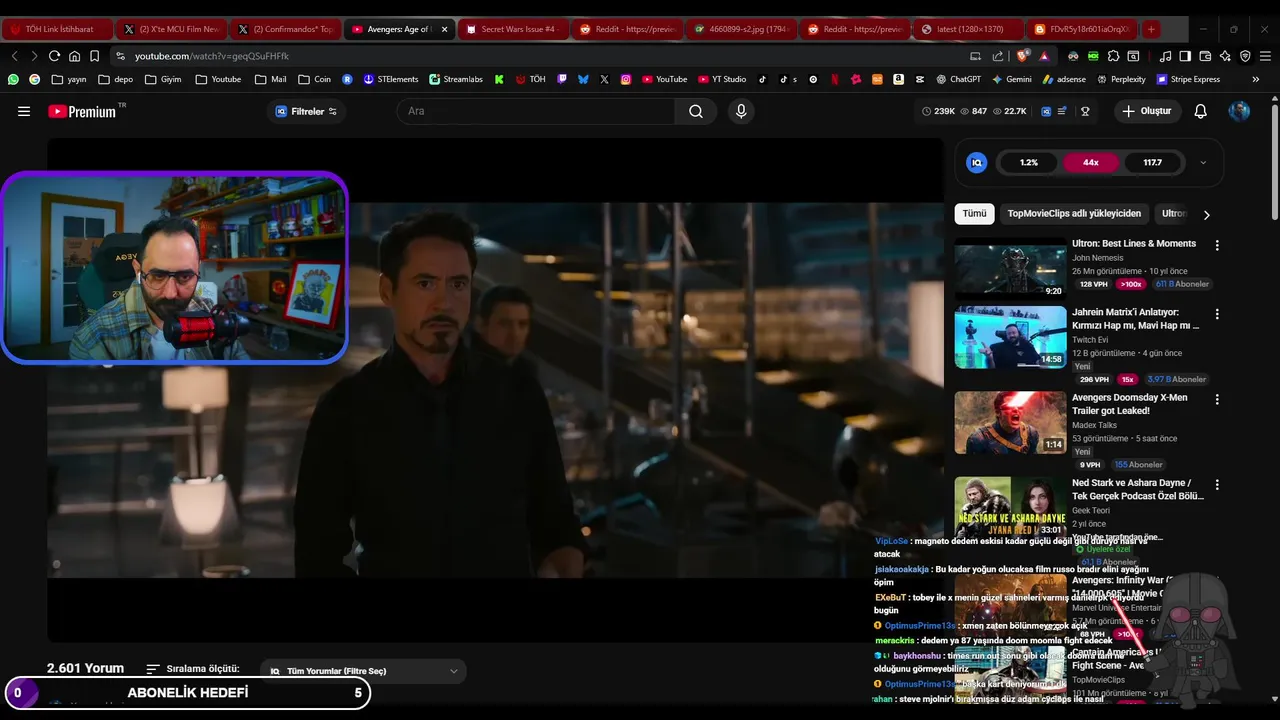Expand the vidIQ stats panel chevron

(1203, 162)
